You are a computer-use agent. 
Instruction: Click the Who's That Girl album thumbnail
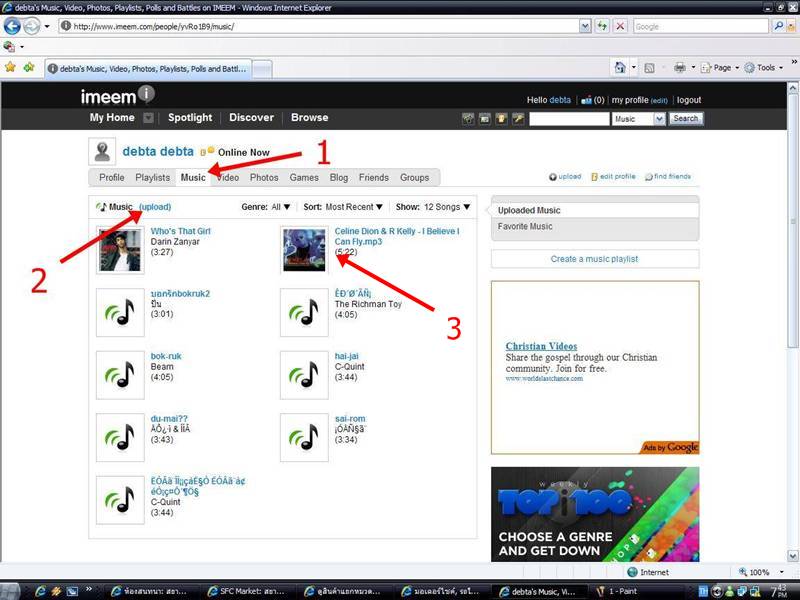click(x=120, y=250)
